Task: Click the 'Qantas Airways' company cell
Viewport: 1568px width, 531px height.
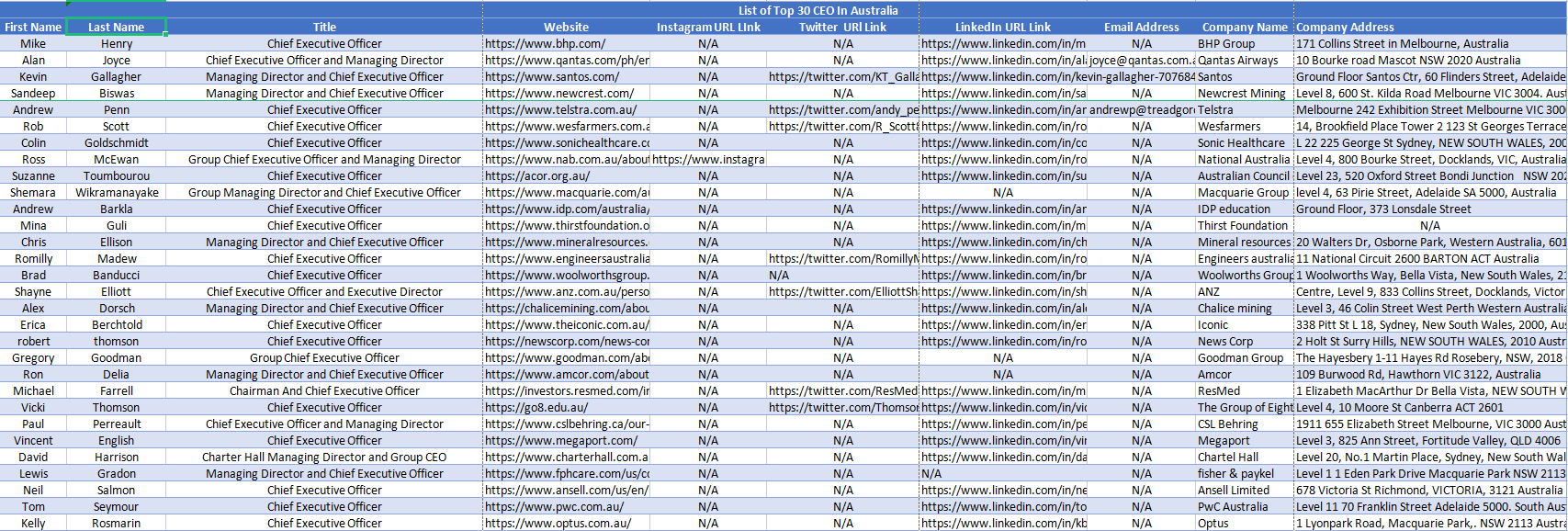Action: click(1245, 60)
